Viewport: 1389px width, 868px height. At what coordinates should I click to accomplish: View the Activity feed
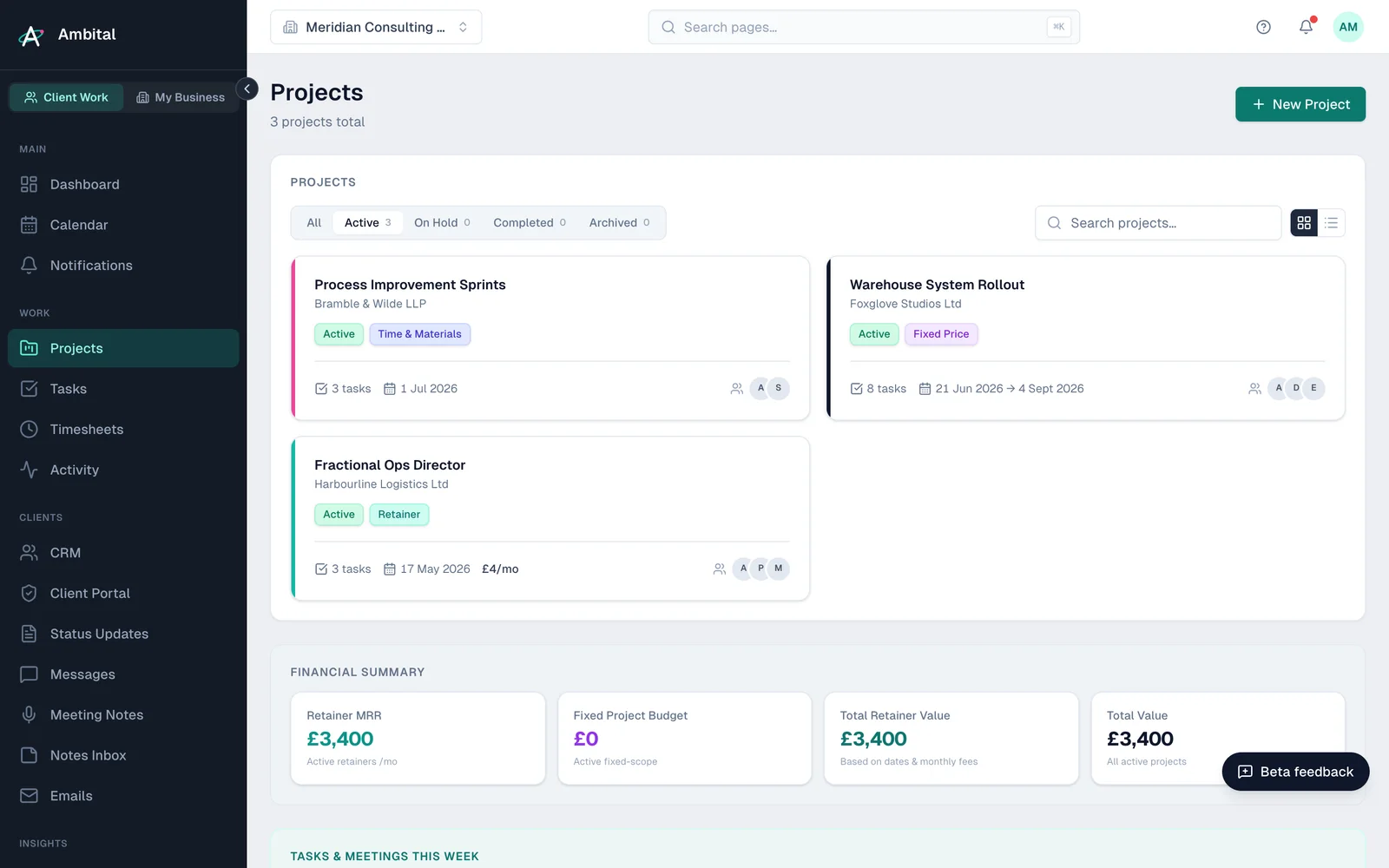point(123,470)
